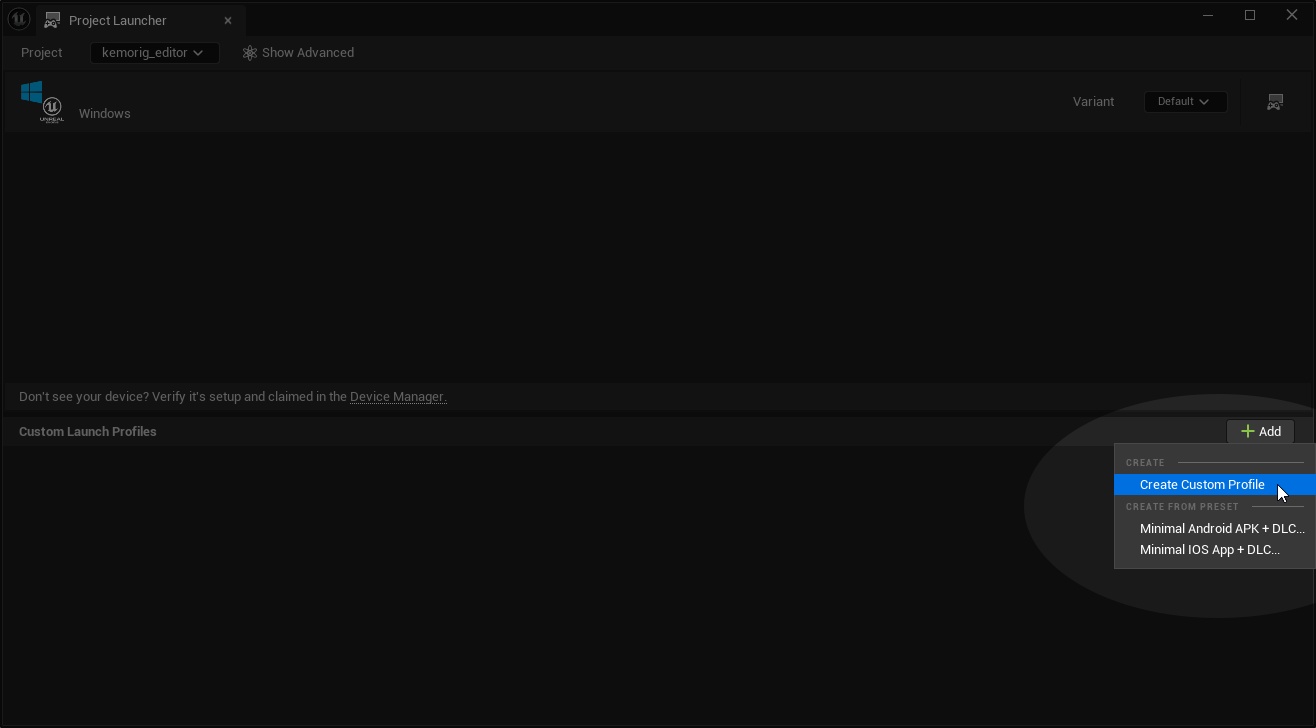This screenshot has height=728, width=1316.
Task: Expand the Variant Default dropdown
Action: point(1185,101)
